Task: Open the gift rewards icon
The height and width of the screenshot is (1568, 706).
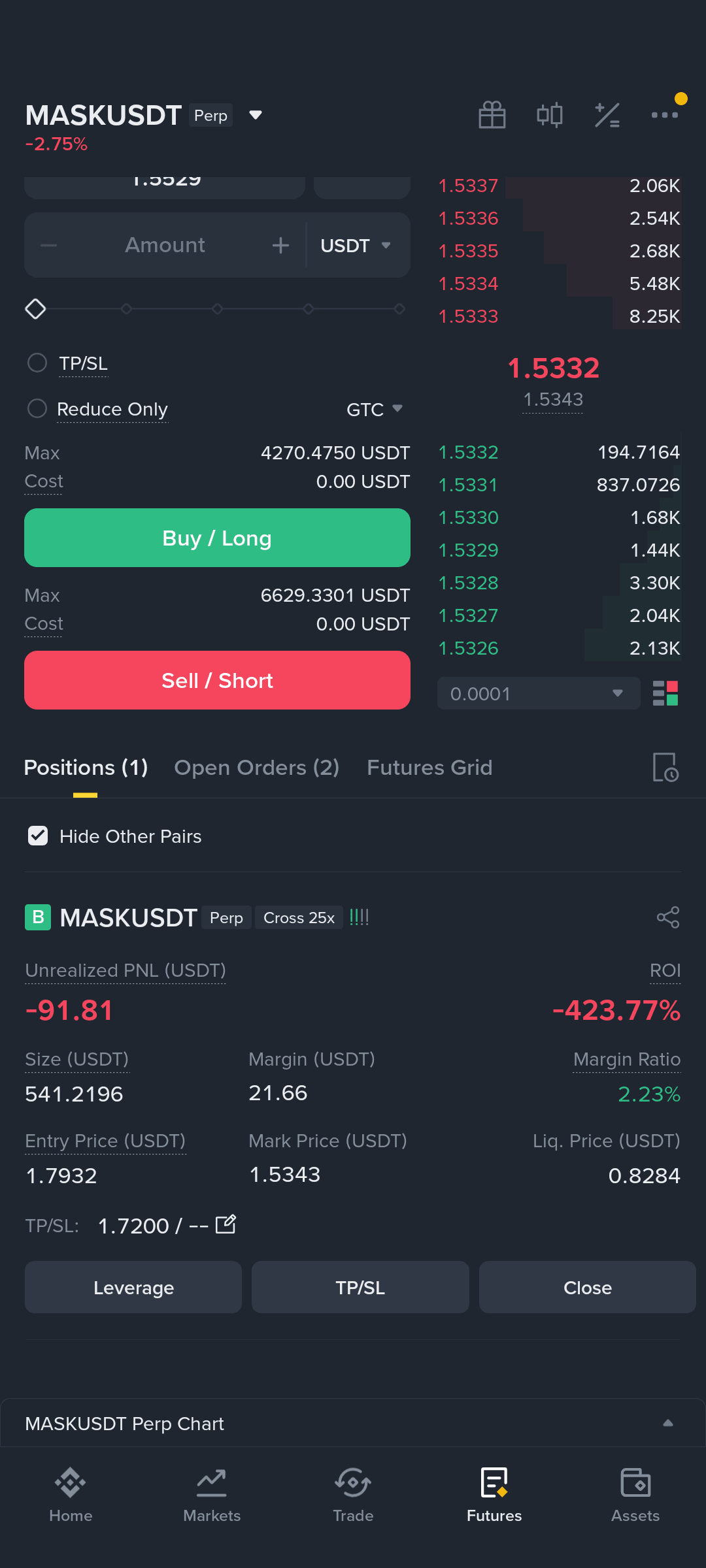Action: (x=492, y=115)
